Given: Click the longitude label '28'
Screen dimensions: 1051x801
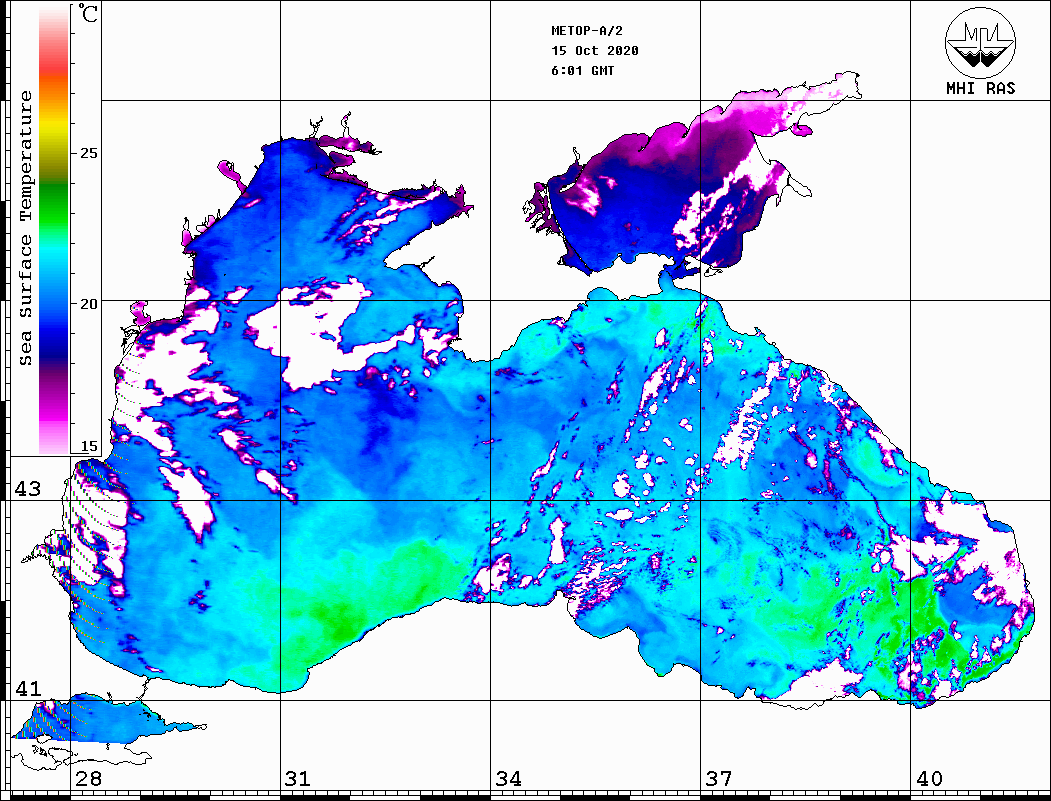Looking at the screenshot, I should (x=88, y=779).
